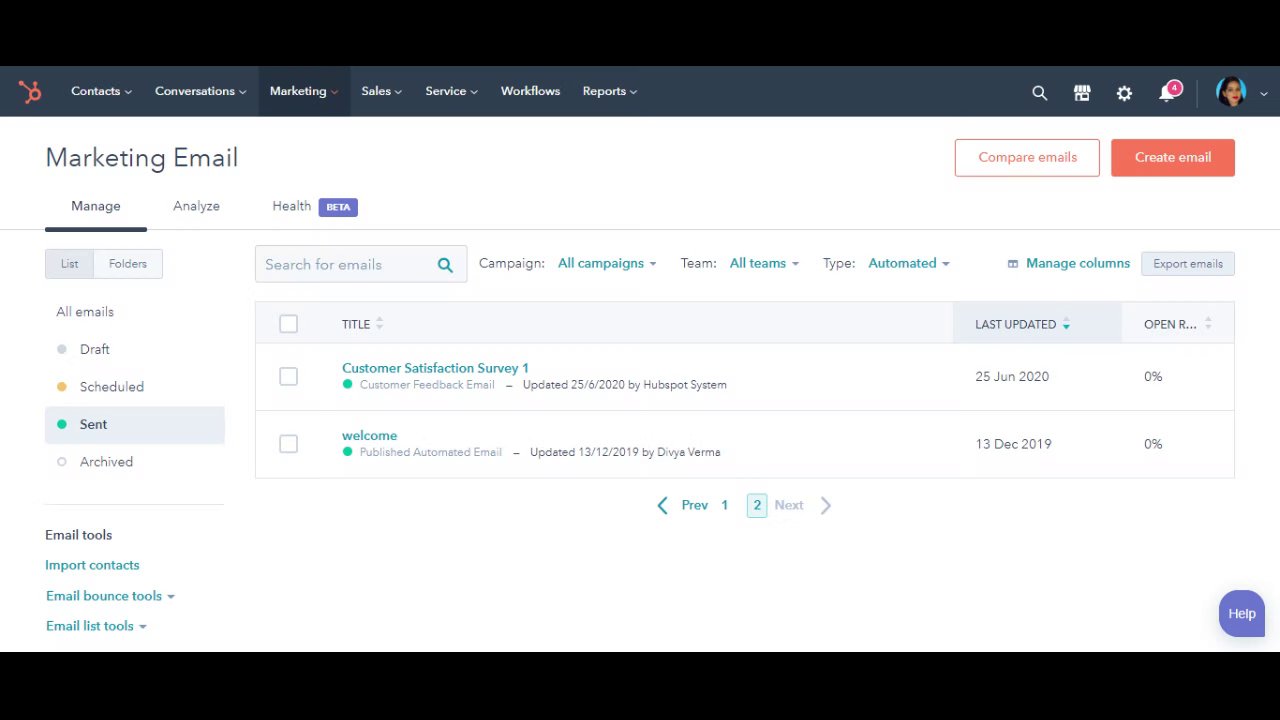
Task: Sort by Last Updated column arrow
Action: 1066,324
